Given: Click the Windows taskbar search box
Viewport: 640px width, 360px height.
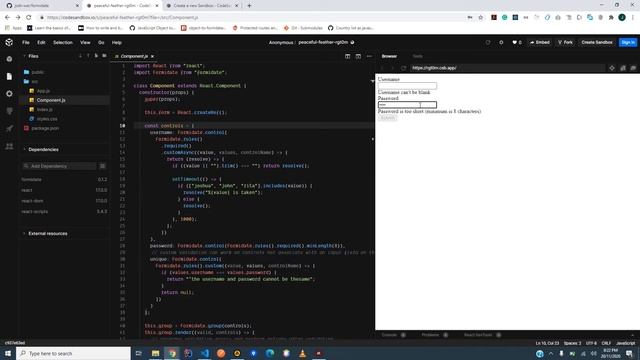Looking at the screenshot, I should (x=73, y=353).
